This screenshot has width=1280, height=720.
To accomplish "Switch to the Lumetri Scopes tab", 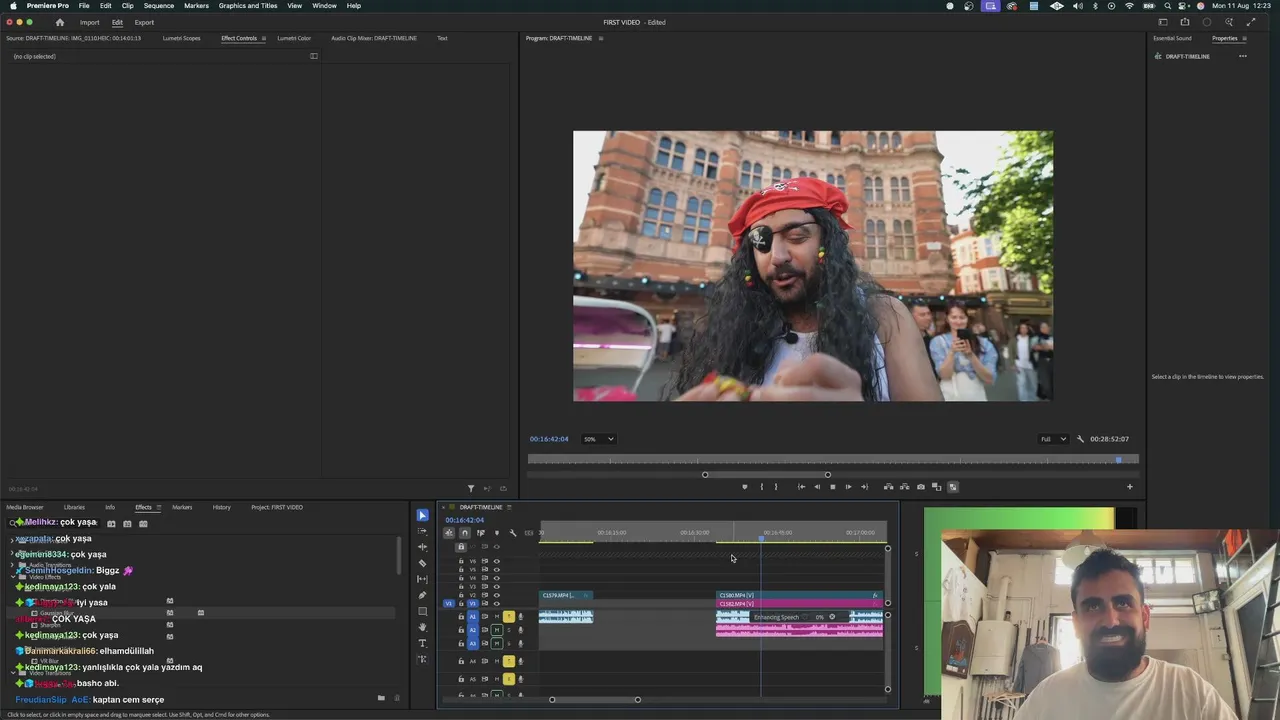I will [x=181, y=38].
